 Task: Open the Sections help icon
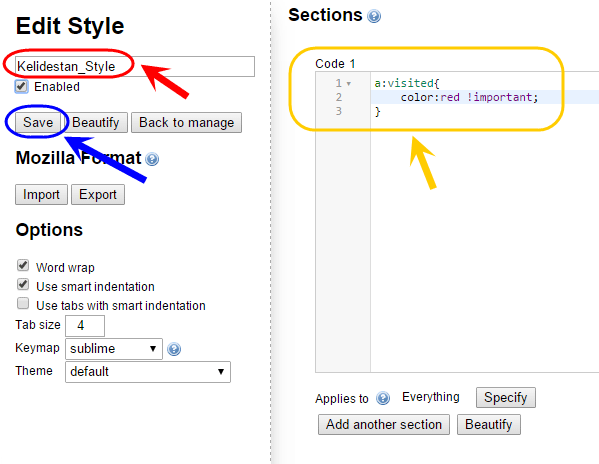(x=374, y=16)
